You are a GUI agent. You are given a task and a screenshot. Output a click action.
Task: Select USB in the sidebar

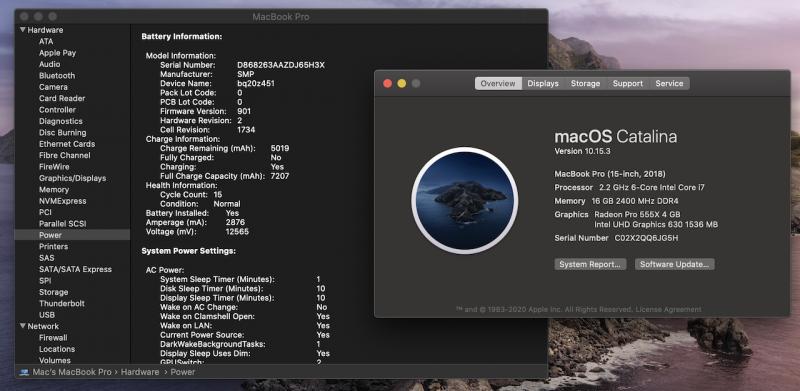coord(46,315)
